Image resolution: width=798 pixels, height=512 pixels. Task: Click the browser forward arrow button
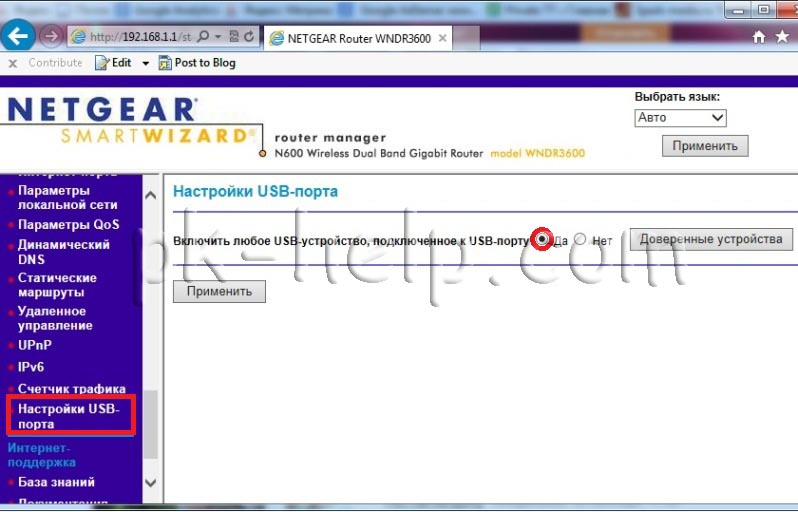[x=50, y=36]
